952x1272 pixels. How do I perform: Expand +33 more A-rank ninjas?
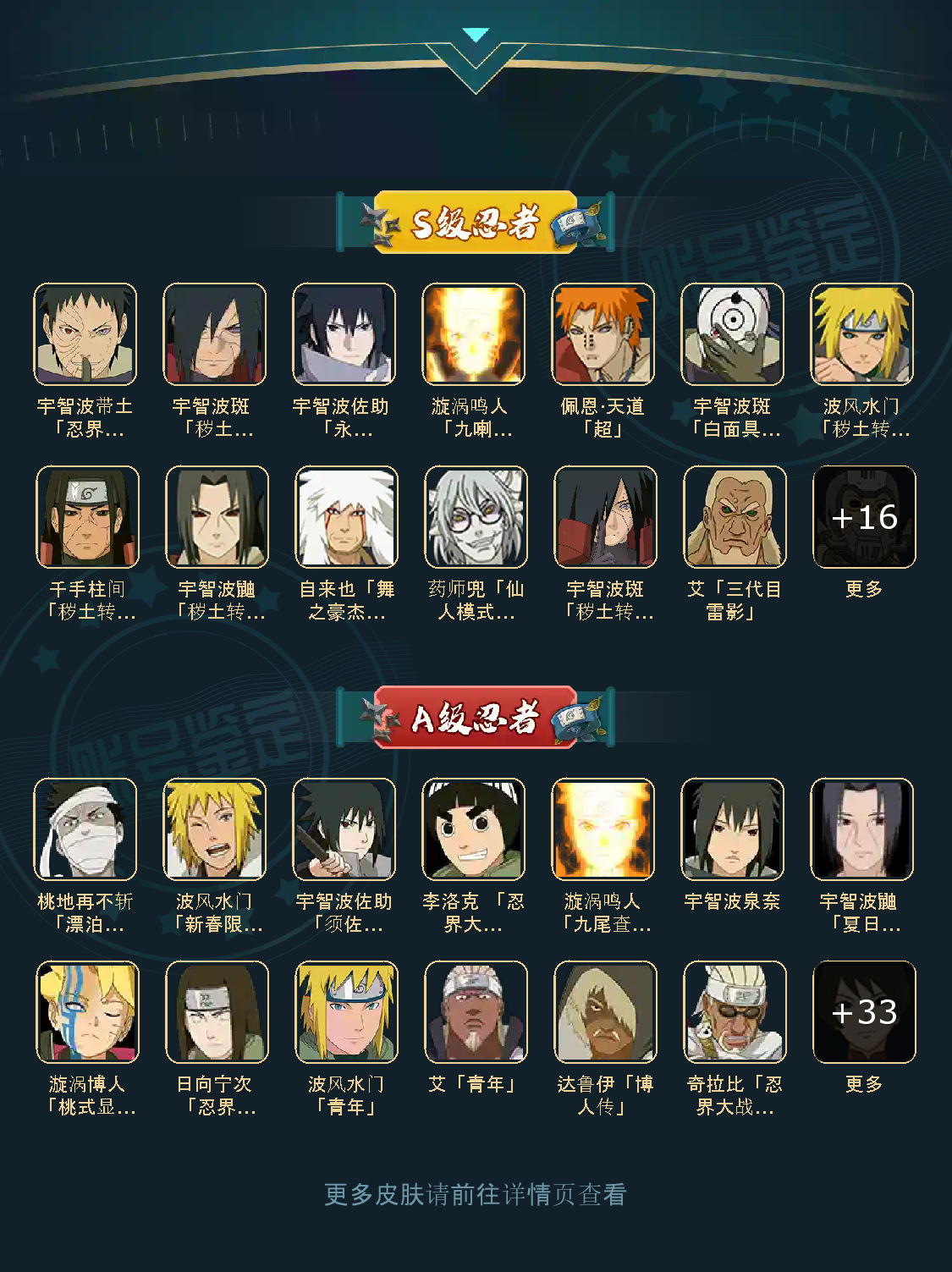click(864, 1011)
